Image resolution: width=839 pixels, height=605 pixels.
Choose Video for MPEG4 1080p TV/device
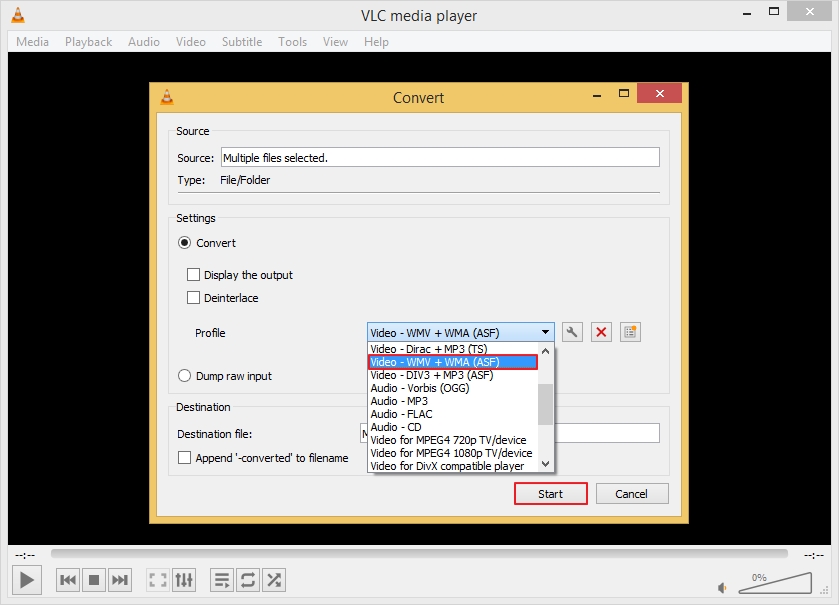453,453
